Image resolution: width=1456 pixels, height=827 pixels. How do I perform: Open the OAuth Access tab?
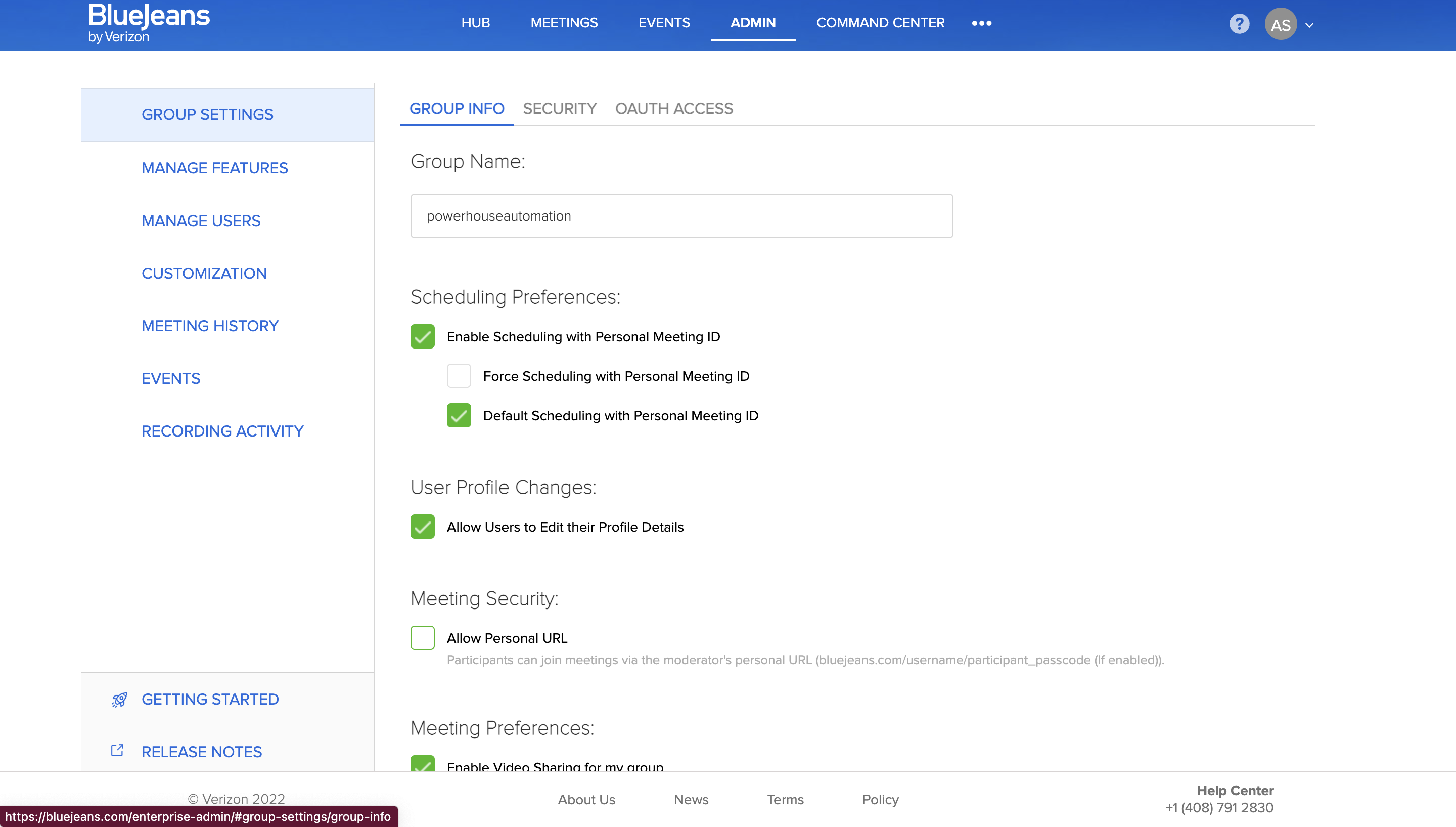pos(674,108)
